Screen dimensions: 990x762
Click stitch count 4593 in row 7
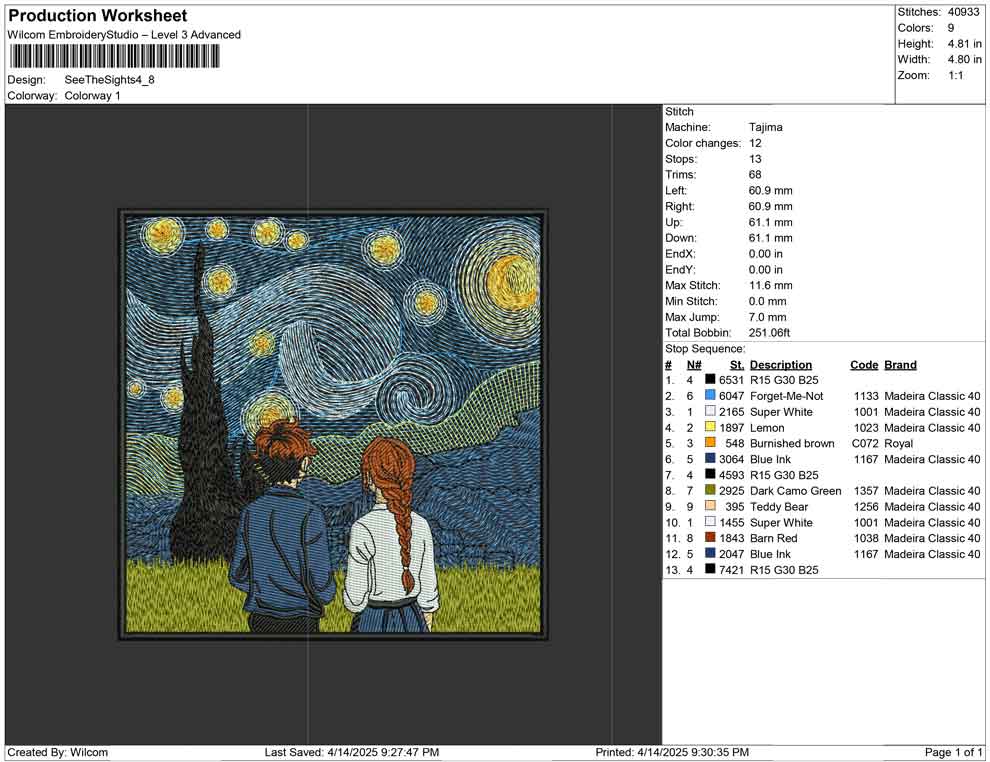click(732, 475)
